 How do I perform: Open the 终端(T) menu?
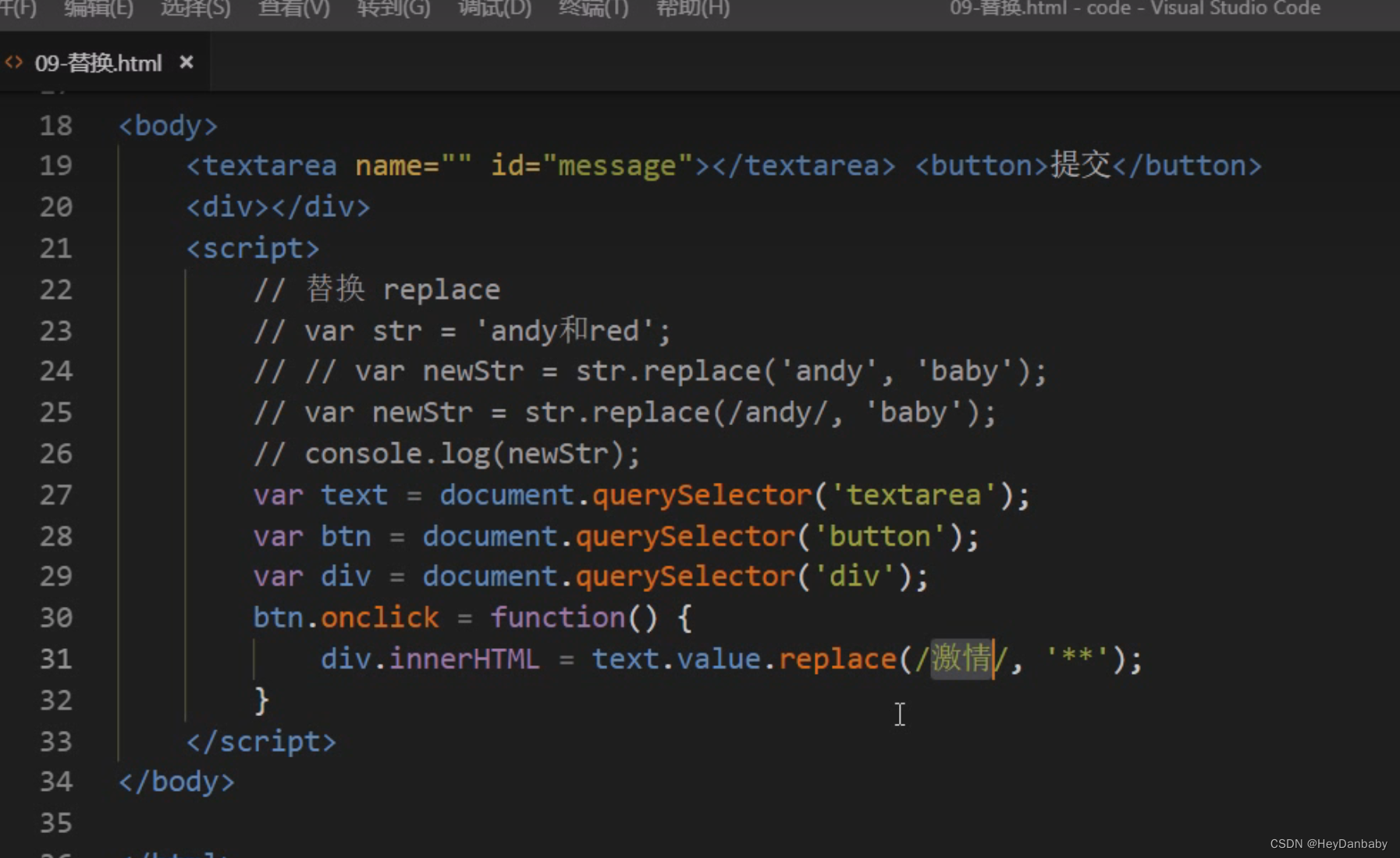[593, 9]
